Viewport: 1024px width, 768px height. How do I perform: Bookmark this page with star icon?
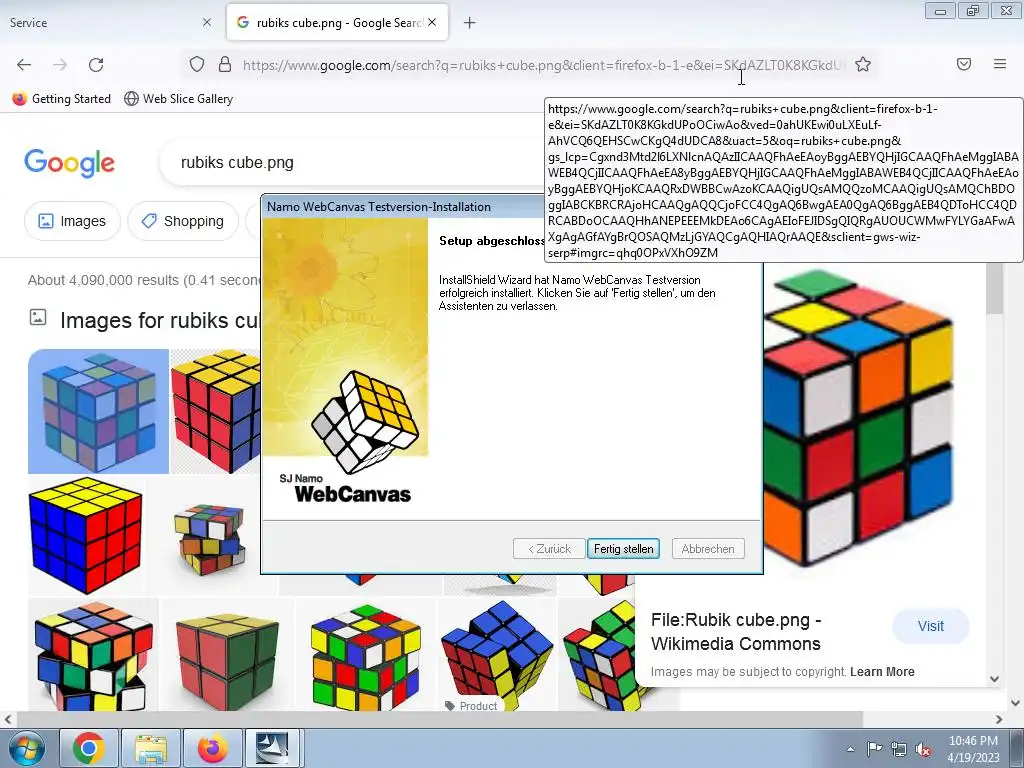[863, 64]
